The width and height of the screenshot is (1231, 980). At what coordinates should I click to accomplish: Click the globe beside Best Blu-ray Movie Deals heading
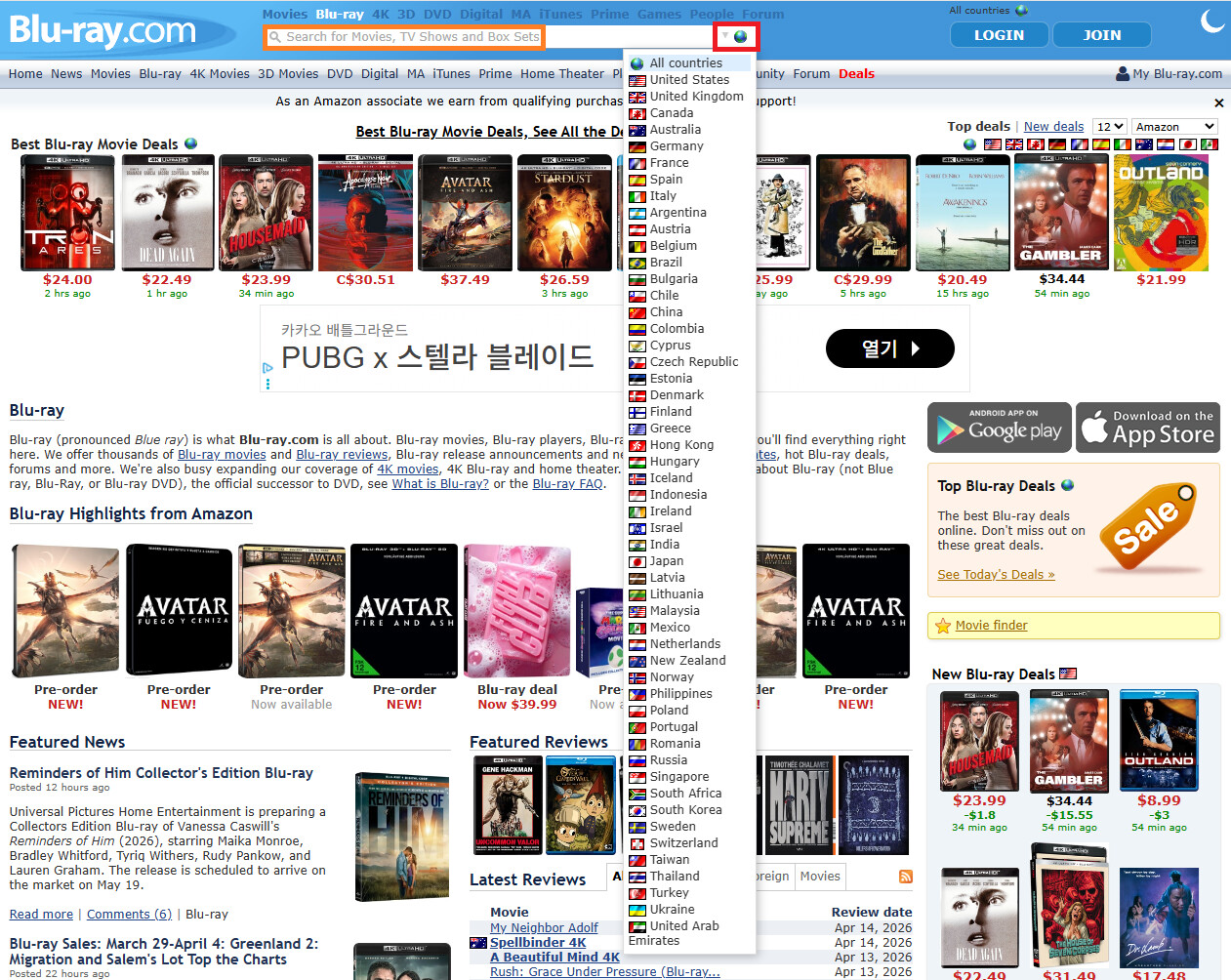point(191,143)
